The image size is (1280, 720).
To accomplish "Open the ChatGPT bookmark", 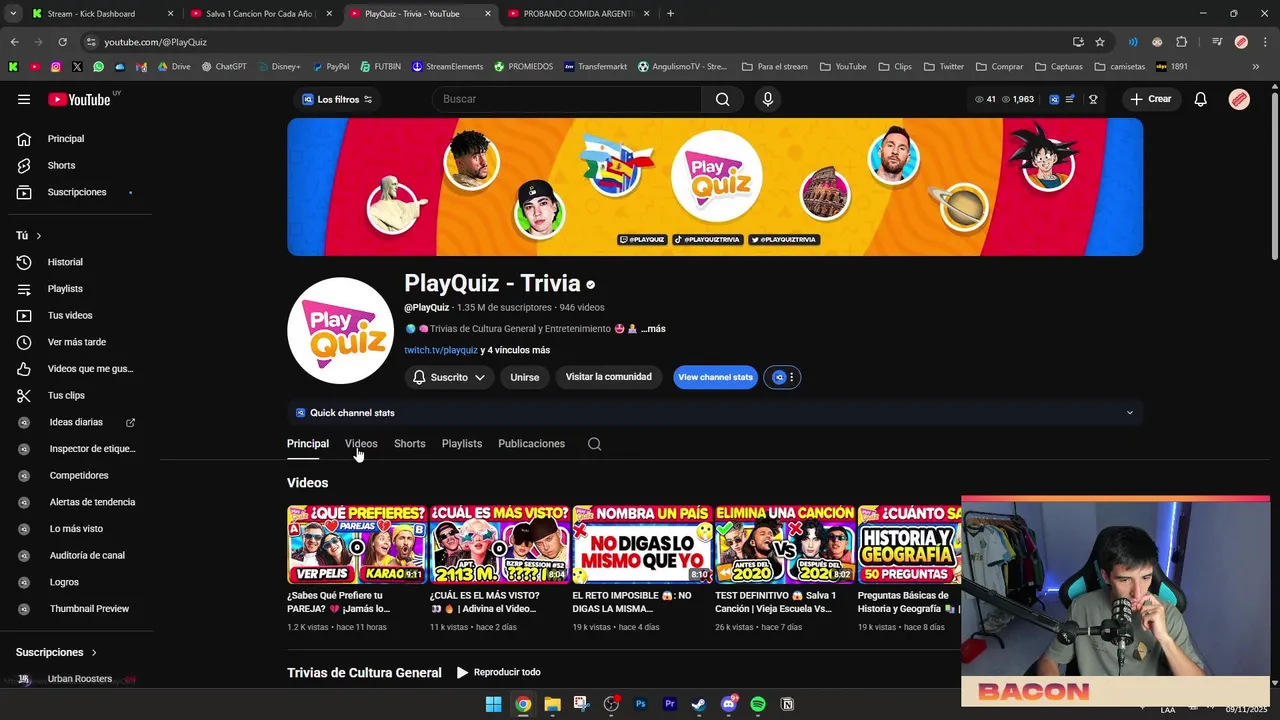I will pos(223,67).
